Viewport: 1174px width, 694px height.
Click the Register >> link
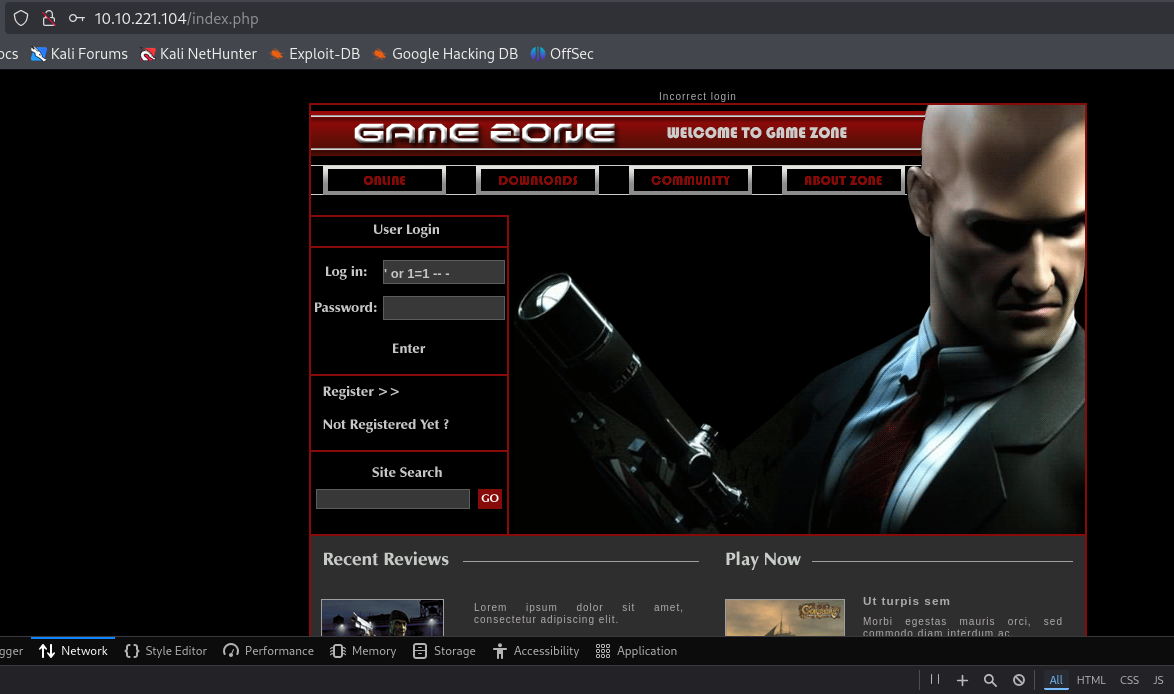click(x=361, y=392)
